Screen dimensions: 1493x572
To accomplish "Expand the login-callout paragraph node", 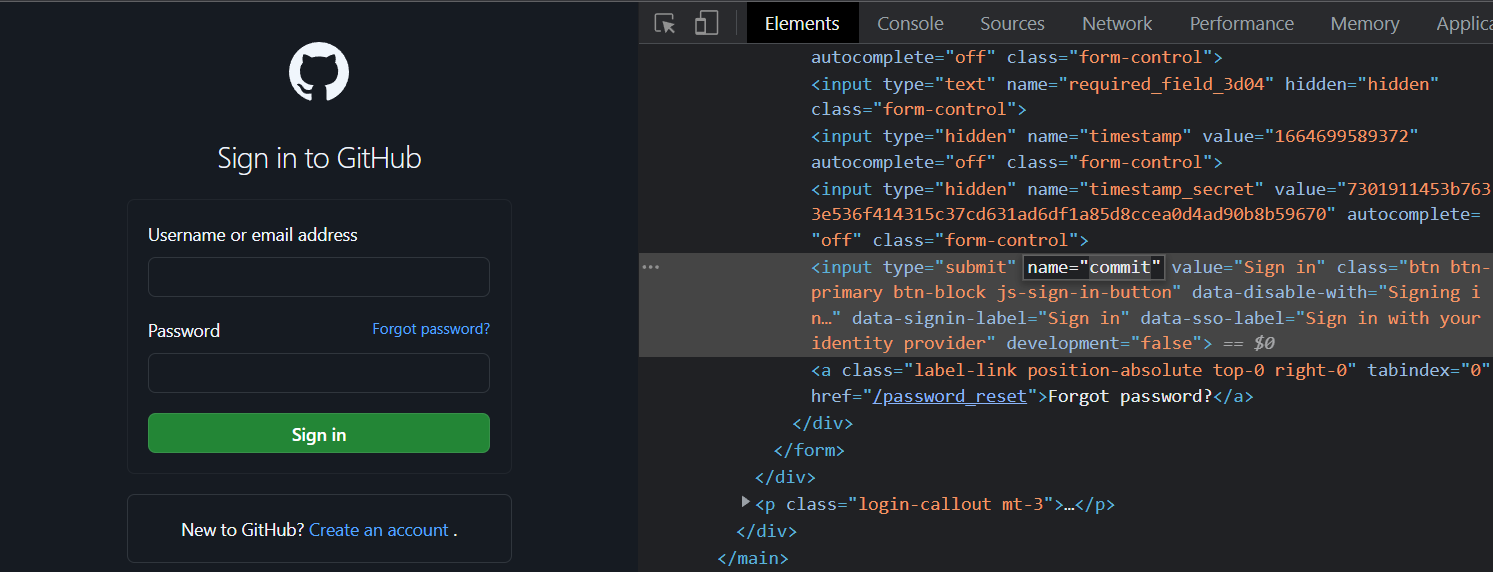I will 745,502.
